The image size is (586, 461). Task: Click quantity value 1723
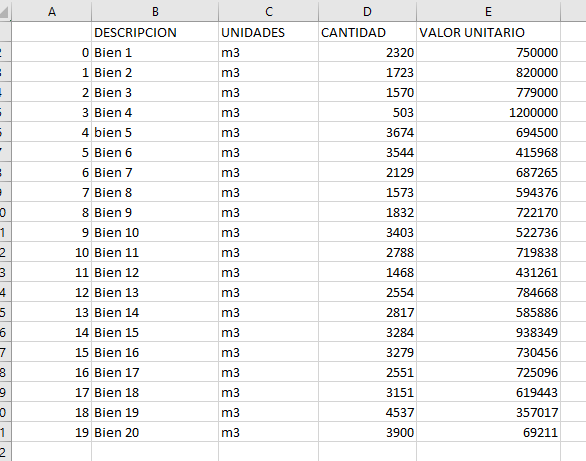[367, 72]
